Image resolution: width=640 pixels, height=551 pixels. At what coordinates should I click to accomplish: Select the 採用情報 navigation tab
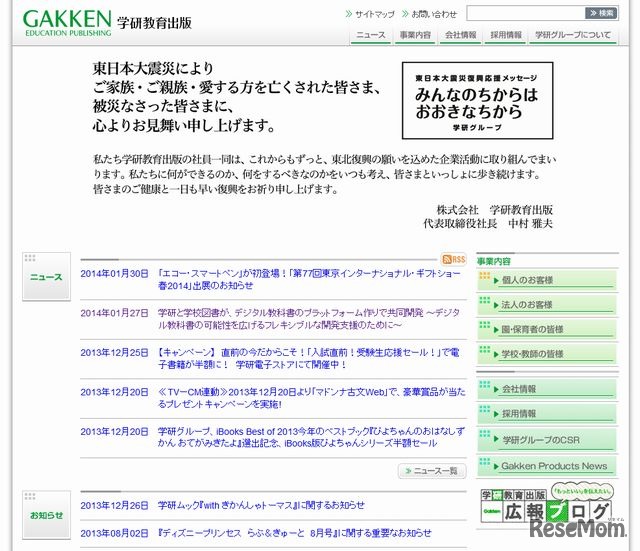(x=506, y=36)
